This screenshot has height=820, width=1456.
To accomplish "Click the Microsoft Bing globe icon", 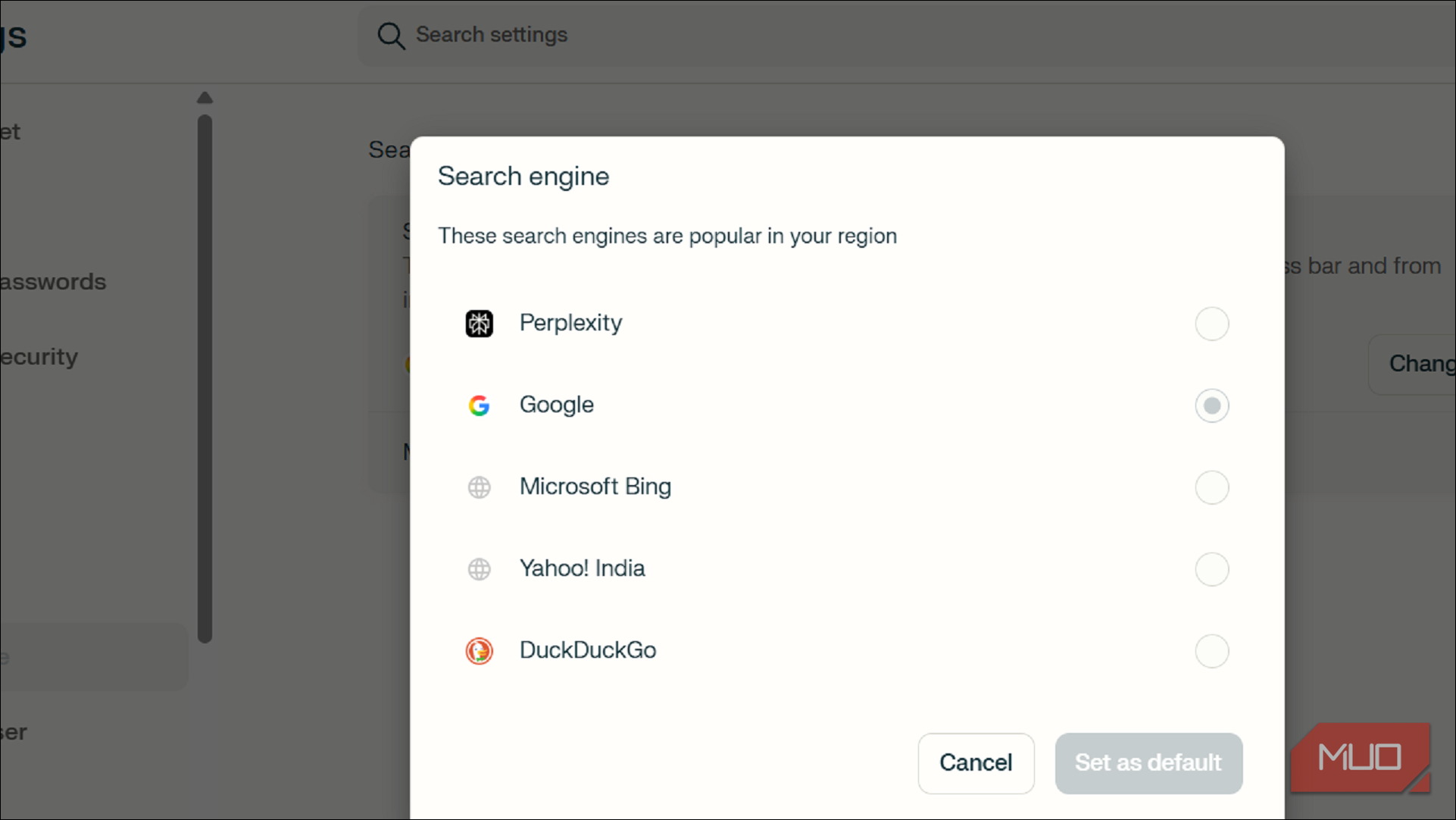I will [x=479, y=487].
